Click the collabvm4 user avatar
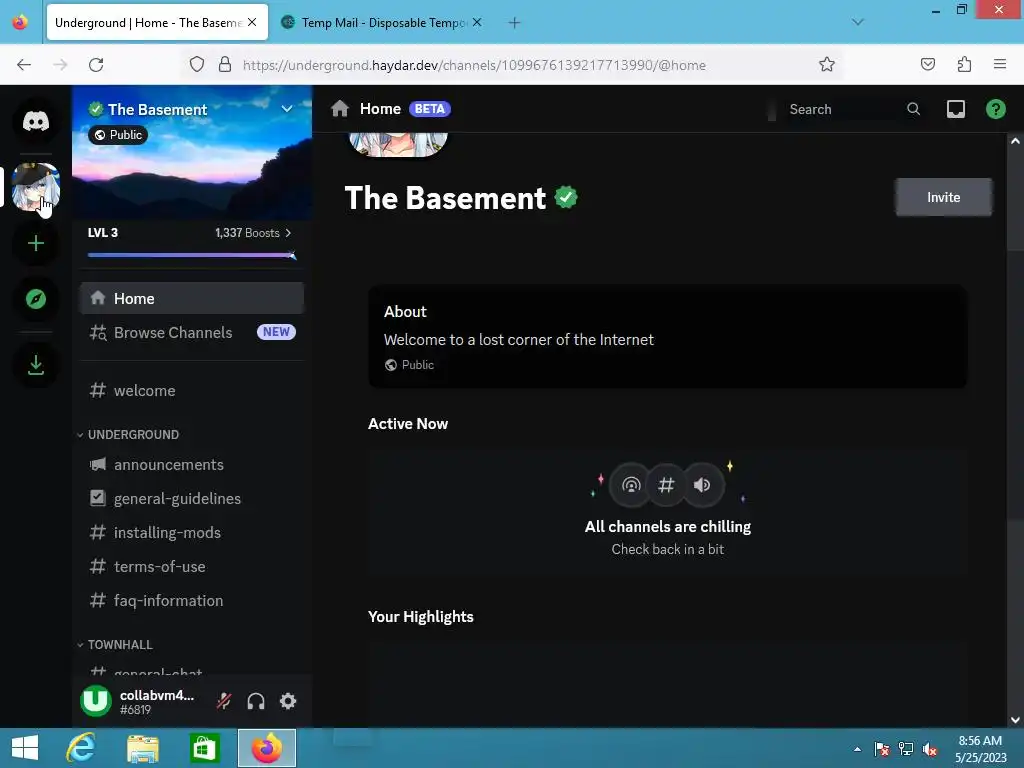The image size is (1024, 768). click(96, 701)
